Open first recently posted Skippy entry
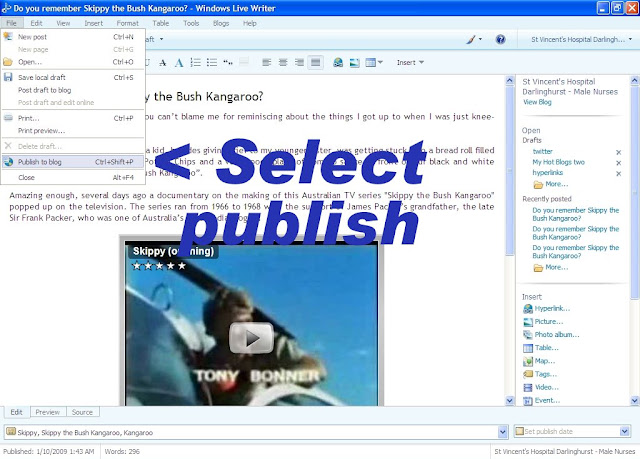The width and height of the screenshot is (640, 459). tap(576, 214)
